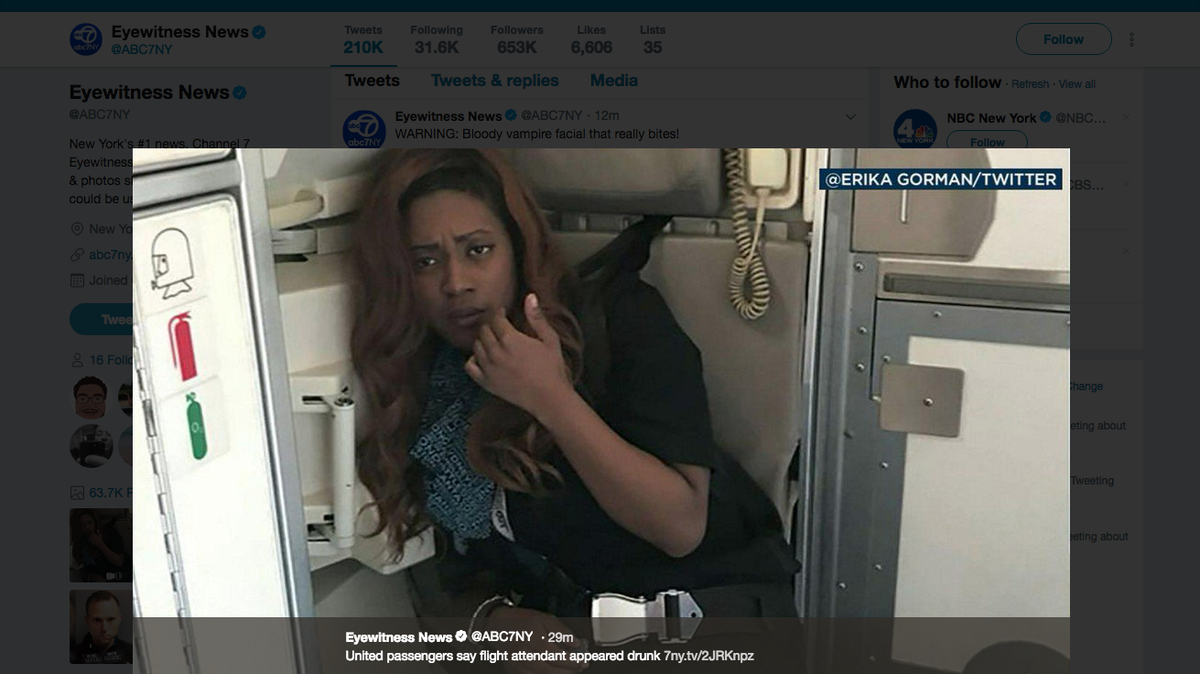
Task: Follow NBC New York from suggestions
Action: 987,141
